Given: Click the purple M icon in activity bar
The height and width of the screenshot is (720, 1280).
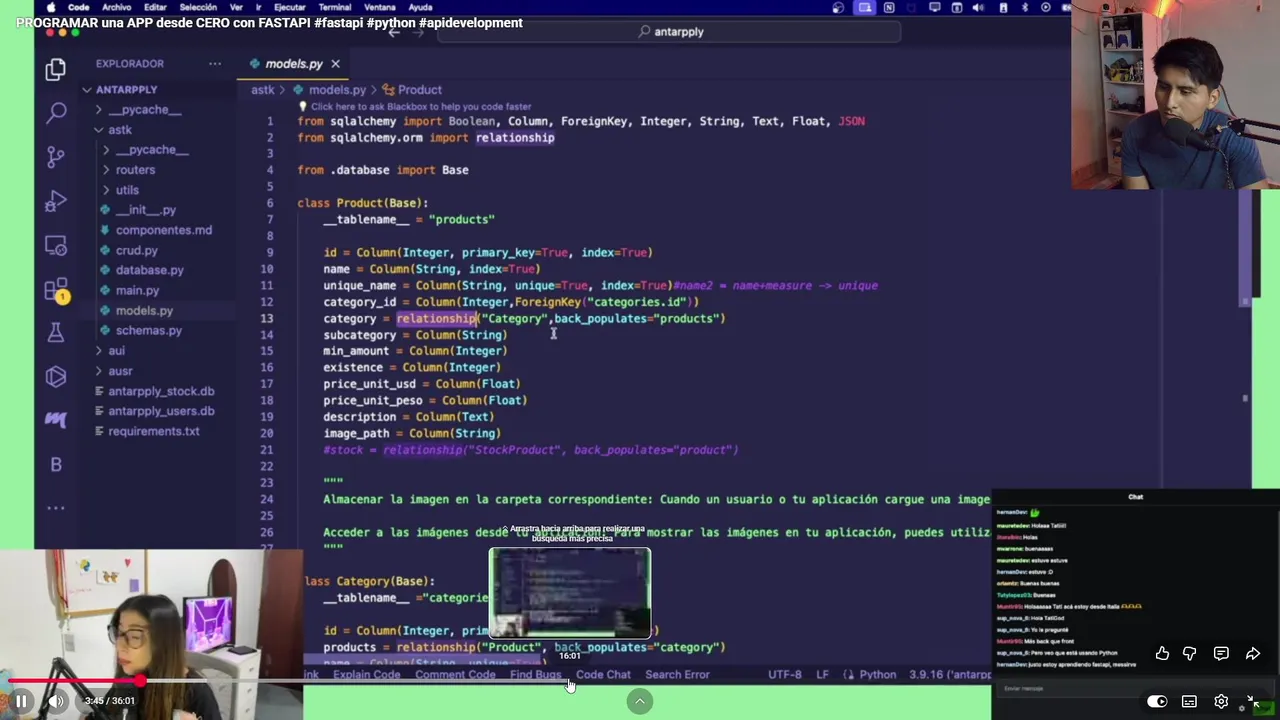Looking at the screenshot, I should (x=56, y=420).
